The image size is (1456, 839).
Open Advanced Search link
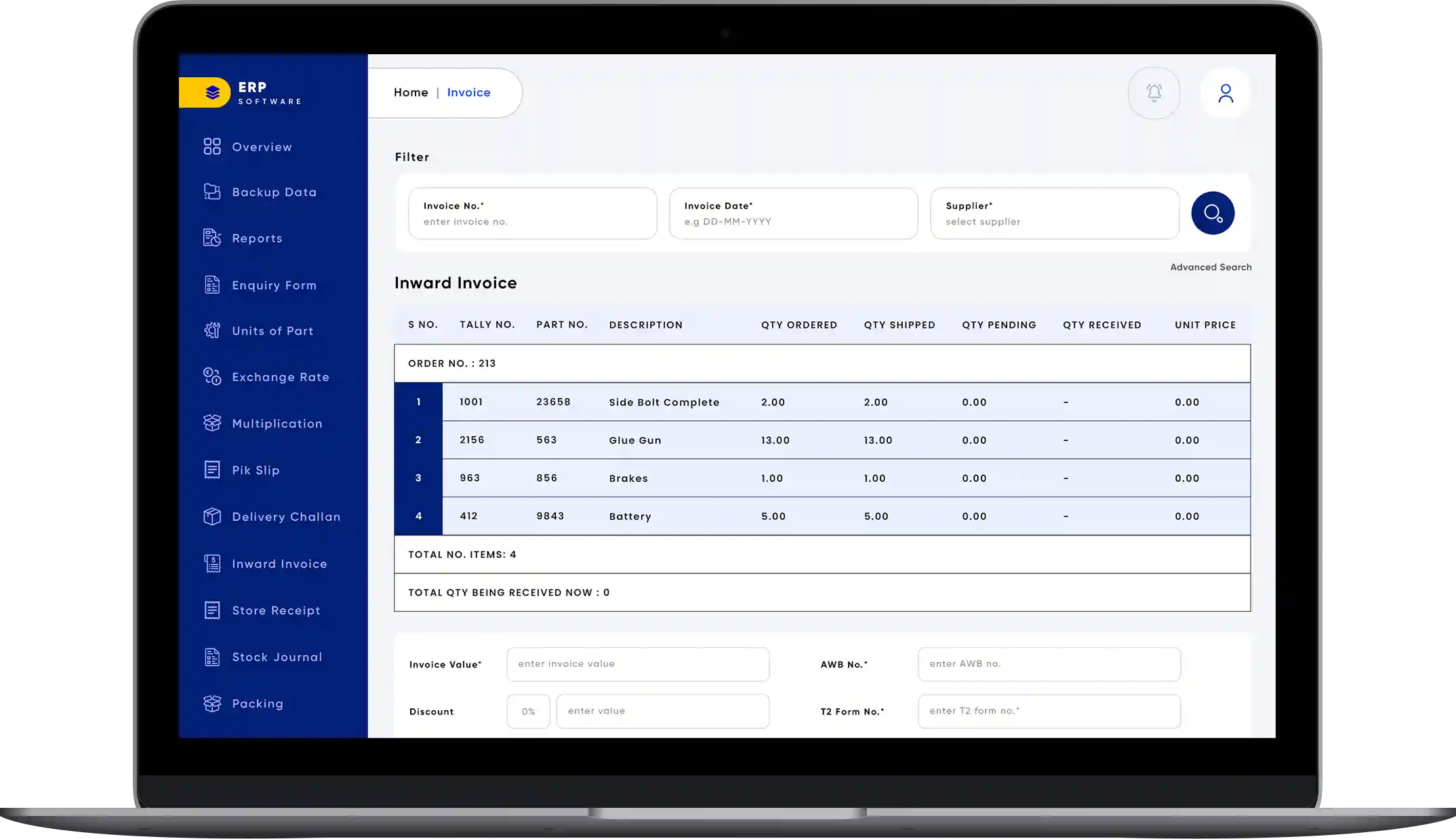(x=1211, y=267)
